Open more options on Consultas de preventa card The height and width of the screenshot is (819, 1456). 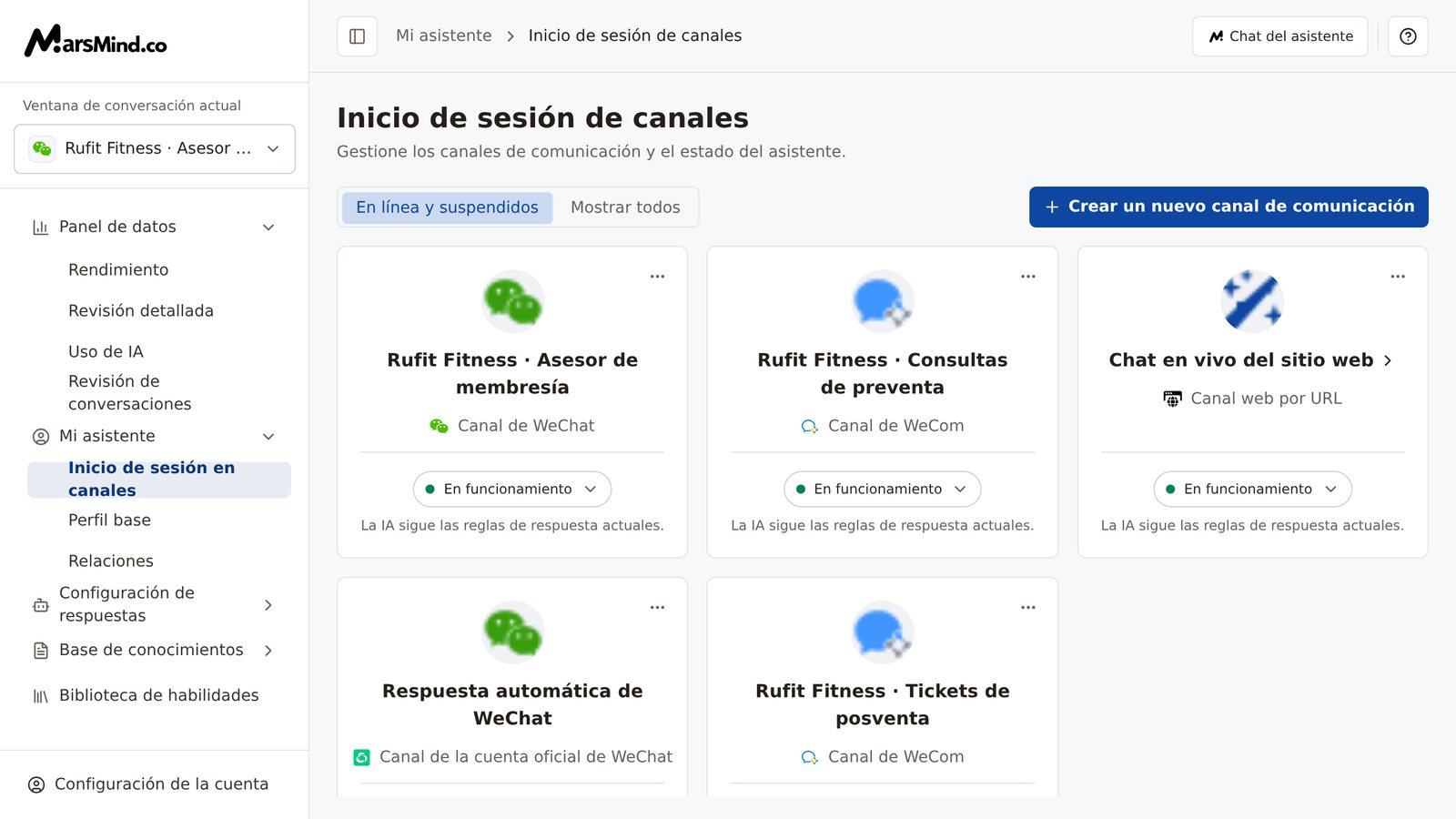pyautogui.click(x=1028, y=277)
